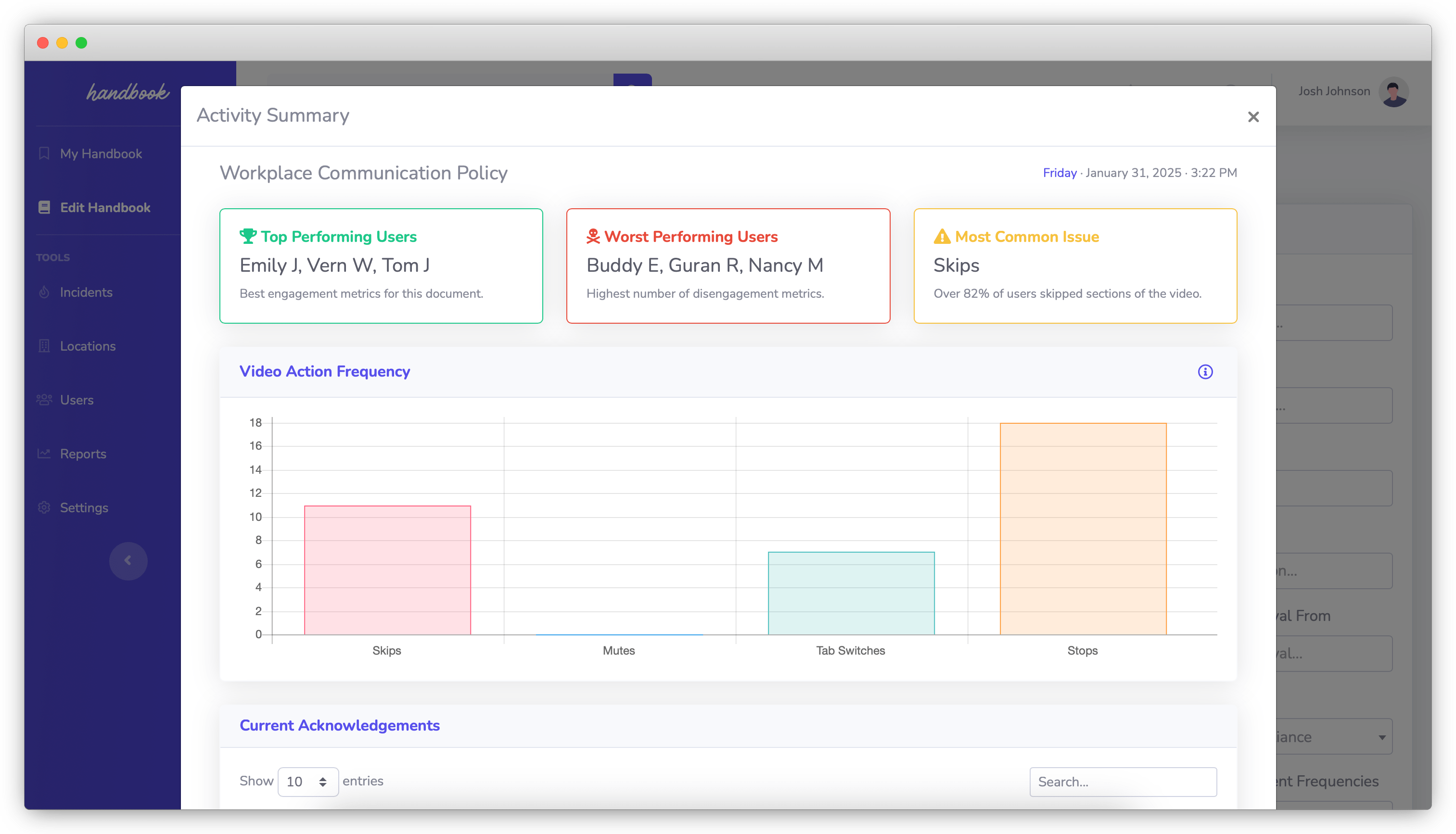
Task: Open the Show entries dropdown
Action: click(307, 781)
